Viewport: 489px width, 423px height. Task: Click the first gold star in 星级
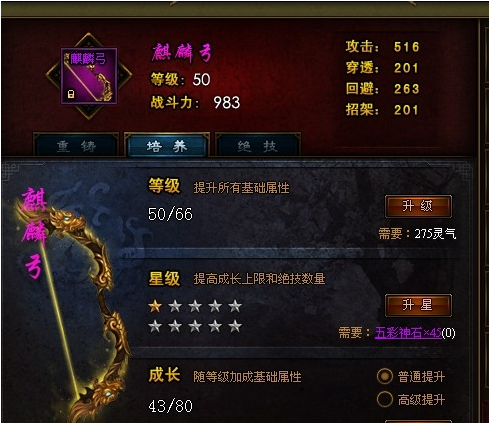(x=155, y=306)
